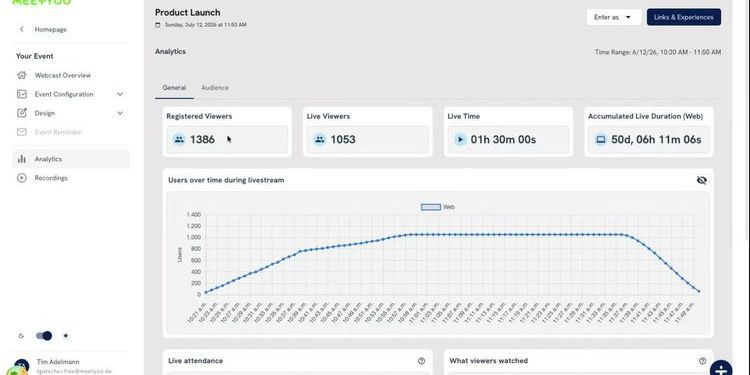Toggle the dark/light theme switch
Image resolution: width=750 pixels, height=375 pixels.
coord(44,336)
